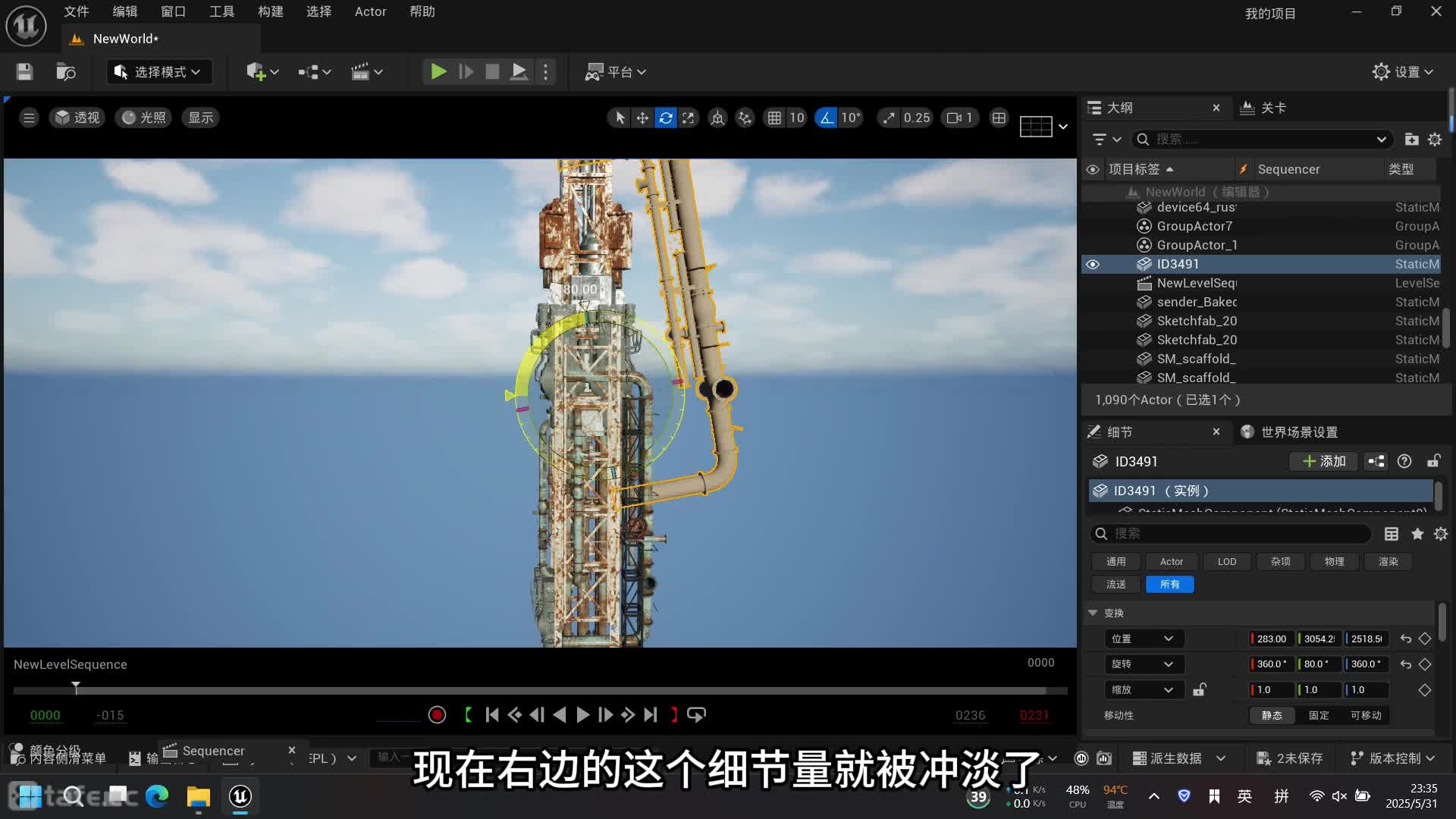Toggle the scale lock icon

coord(1199,690)
